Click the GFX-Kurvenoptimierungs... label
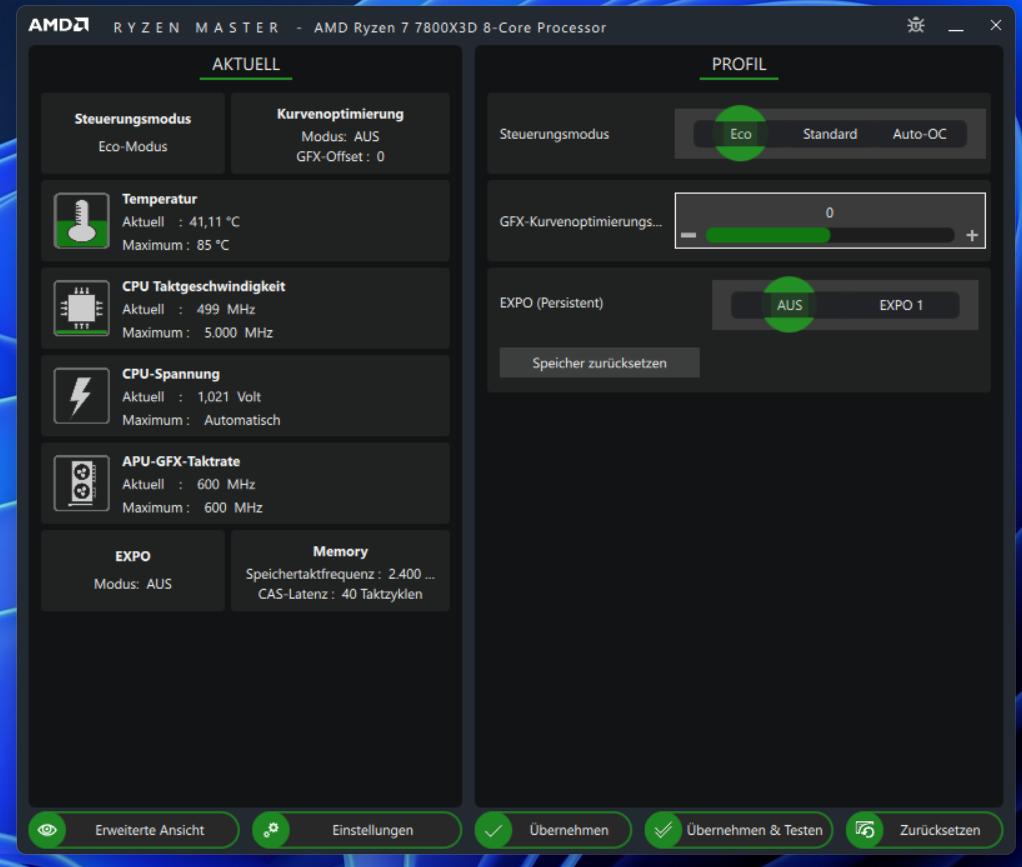The width and height of the screenshot is (1022, 867). click(x=580, y=222)
